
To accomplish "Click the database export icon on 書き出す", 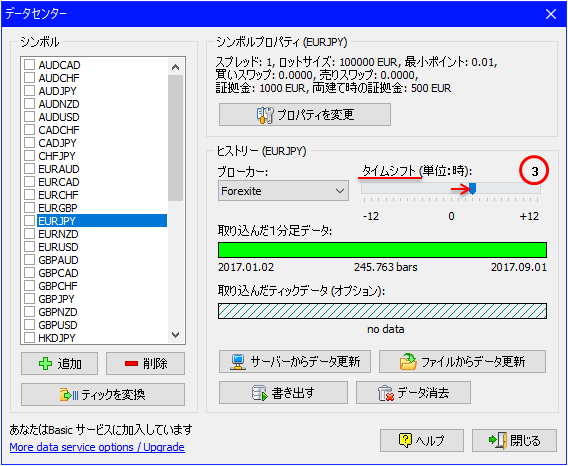I will (x=260, y=393).
